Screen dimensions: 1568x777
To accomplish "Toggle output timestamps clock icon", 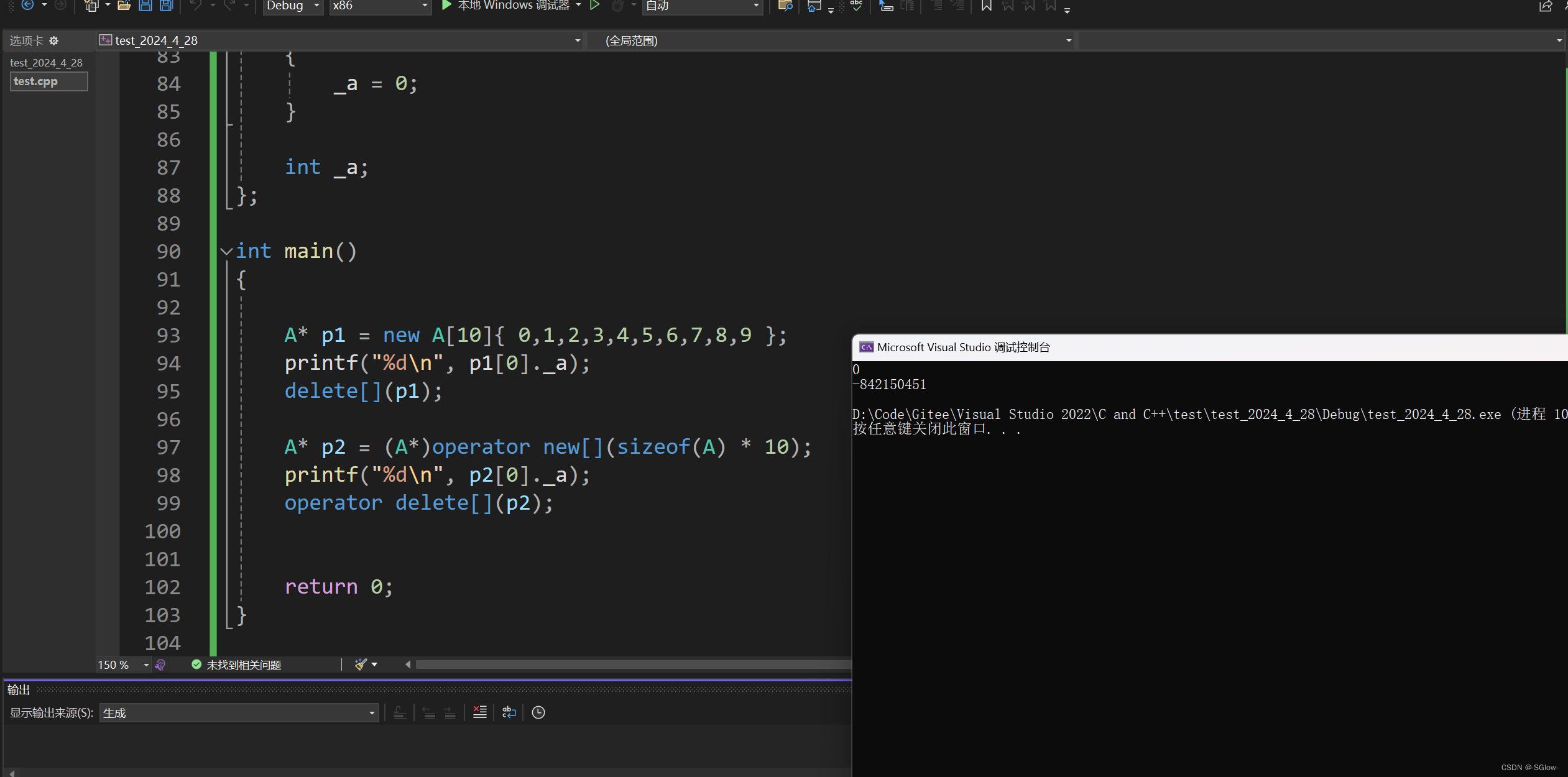I will point(538,712).
